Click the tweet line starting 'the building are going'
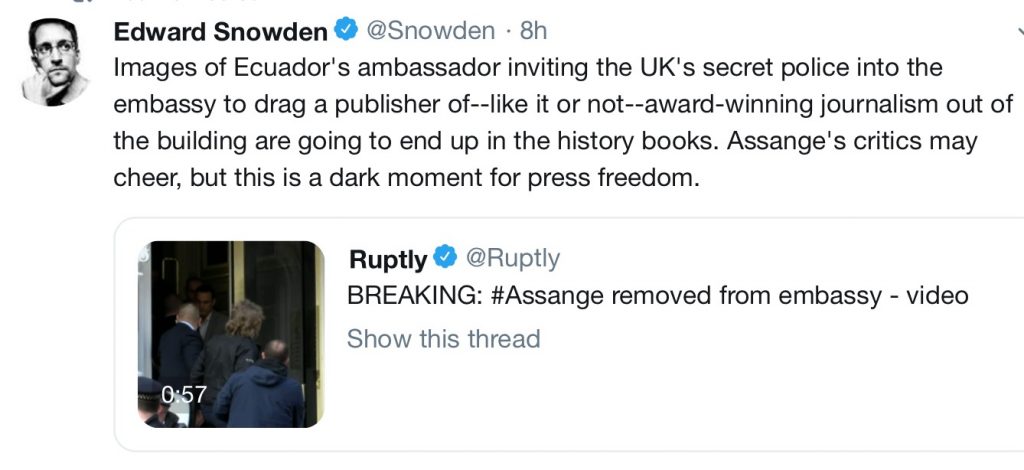This screenshot has width=1024, height=470. [x=545, y=141]
